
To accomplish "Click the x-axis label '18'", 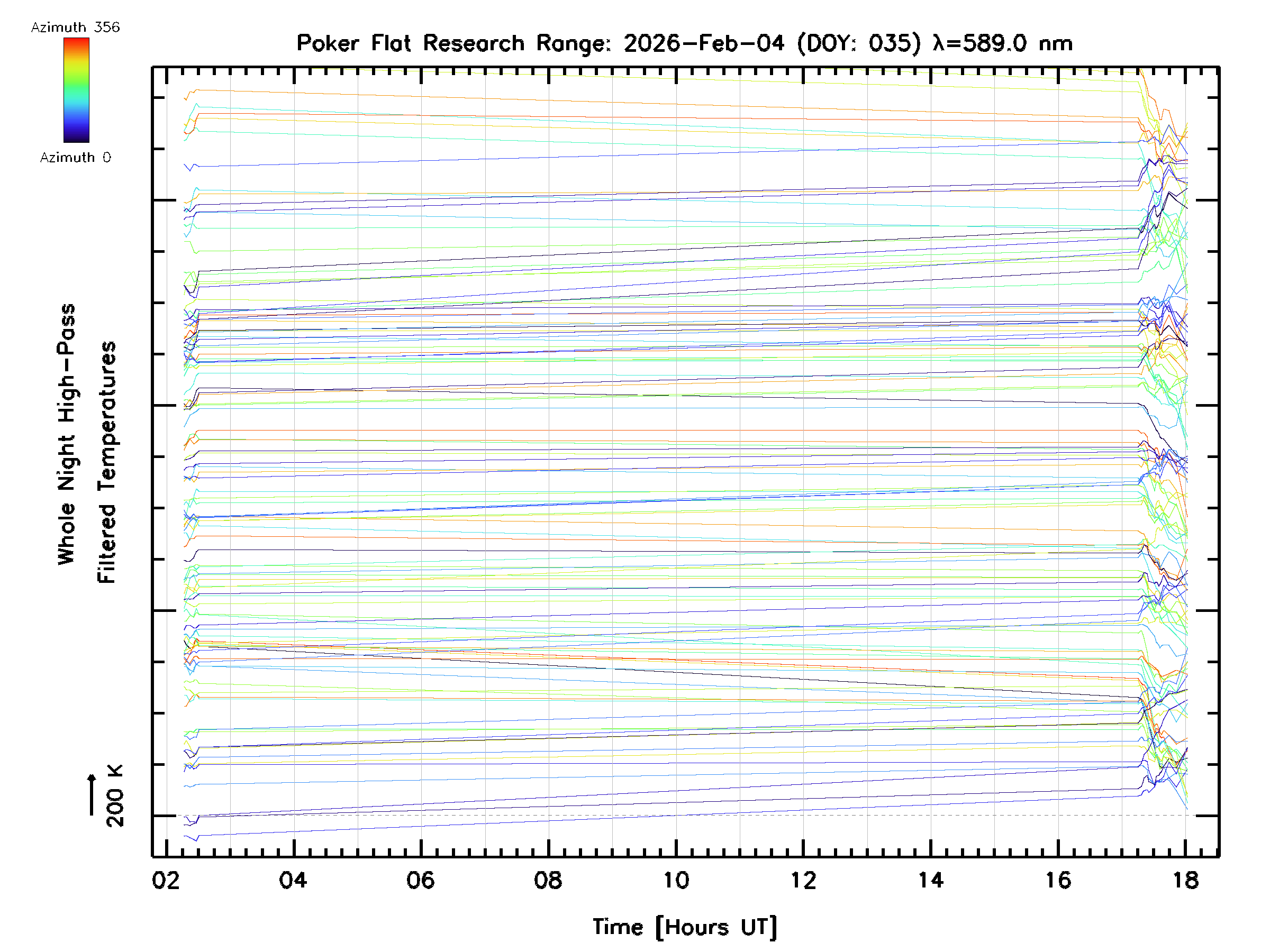I will point(1186,881).
